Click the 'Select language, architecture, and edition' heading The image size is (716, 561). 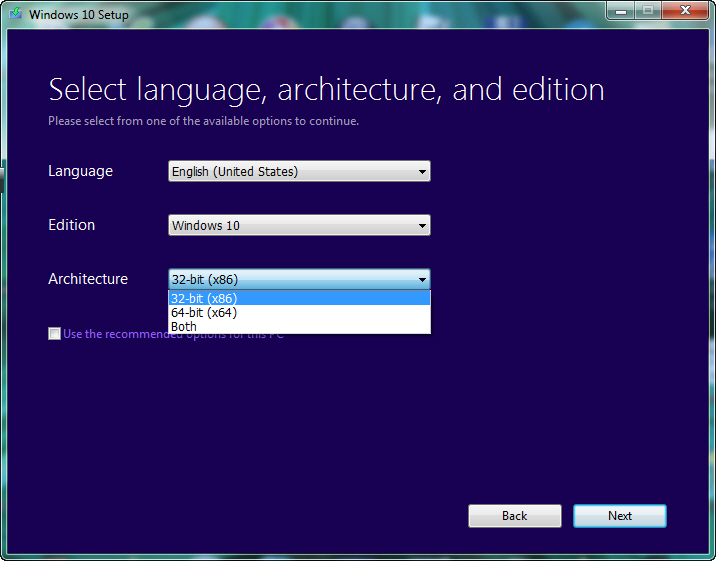click(326, 90)
